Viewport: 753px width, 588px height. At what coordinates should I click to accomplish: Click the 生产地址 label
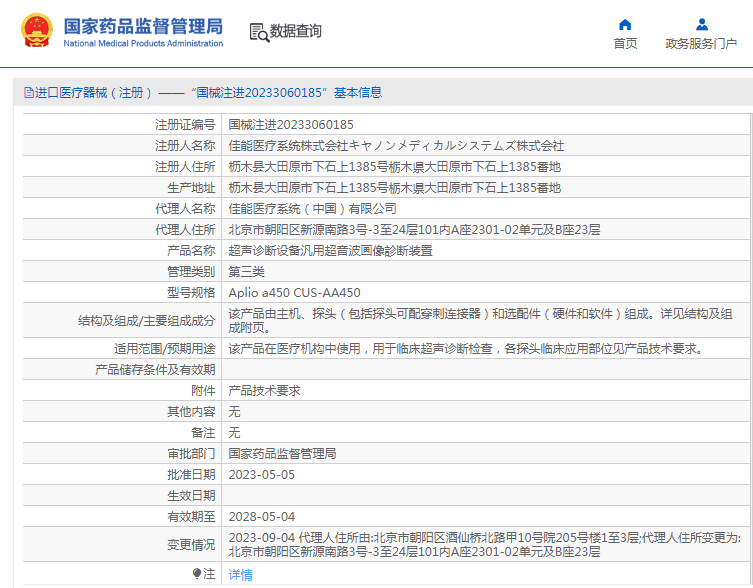tap(191, 188)
